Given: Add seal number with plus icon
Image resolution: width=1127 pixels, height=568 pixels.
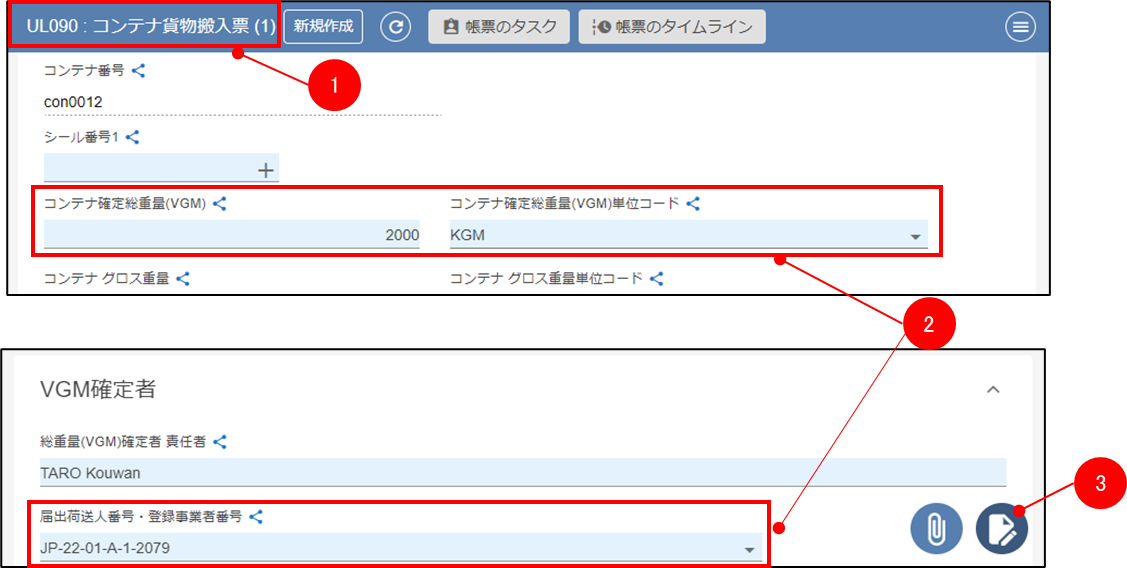Looking at the screenshot, I should 266,170.
